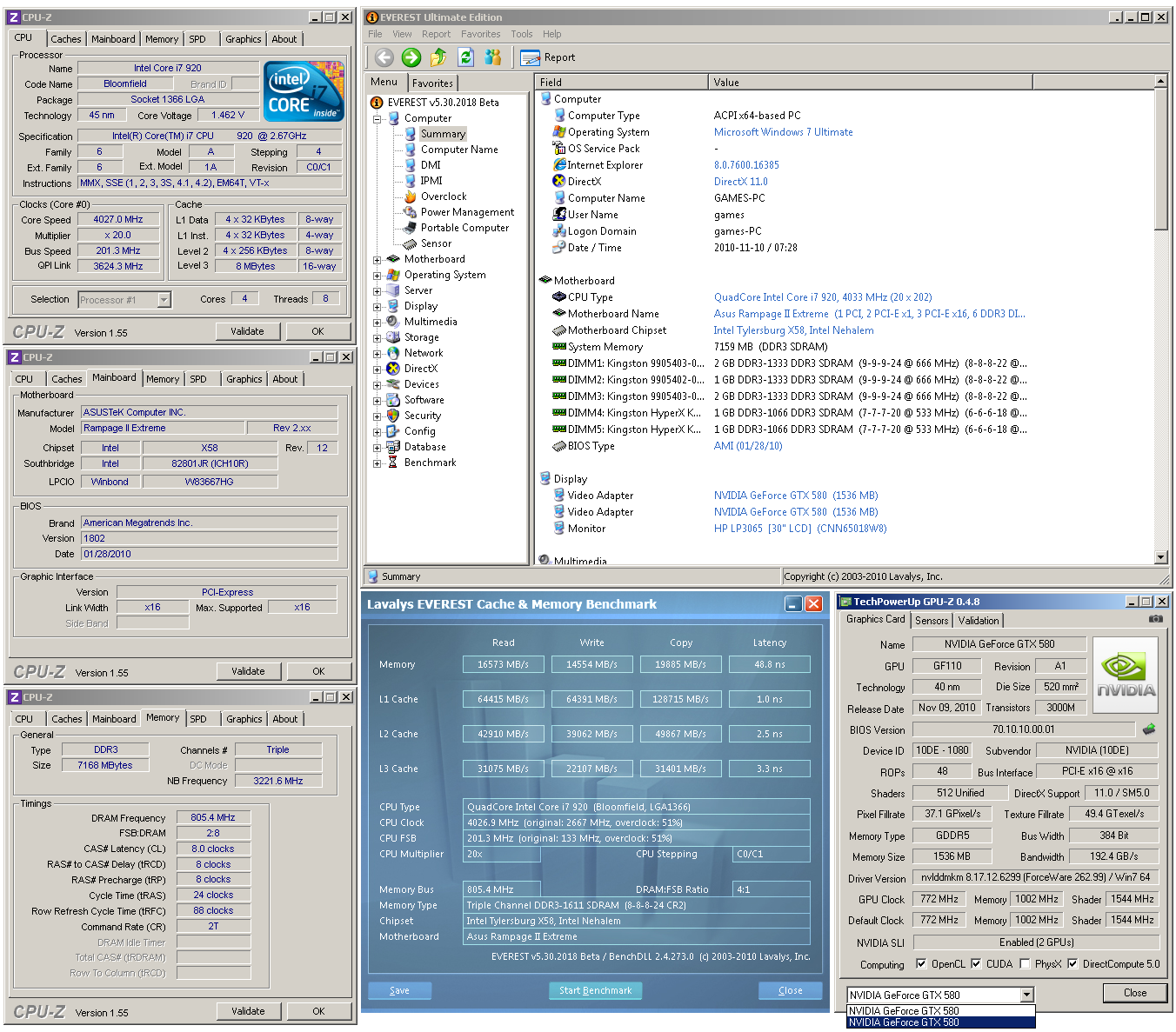Click the Field column header in EVEREST

(621, 82)
